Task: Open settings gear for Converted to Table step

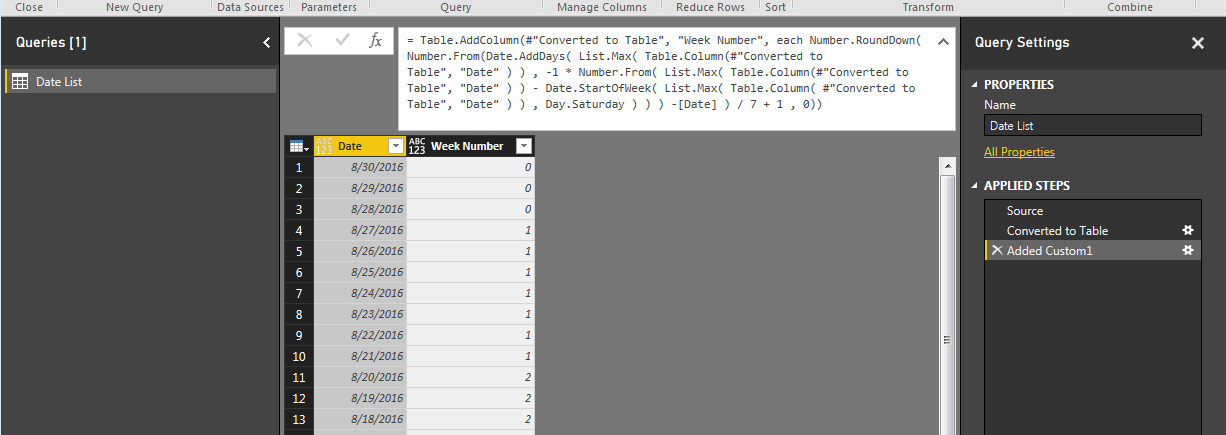Action: 1188,230
